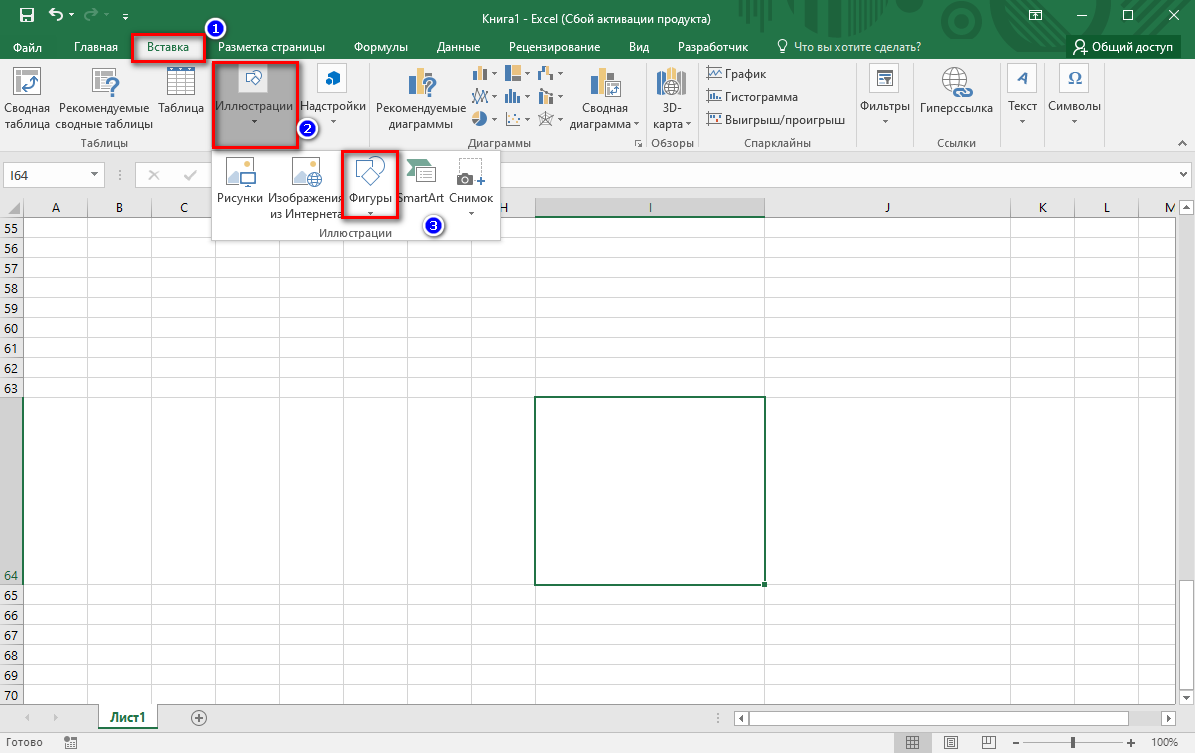Click the Рисунки insert picture icon
Viewport: 1195px width, 753px height.
[x=240, y=173]
